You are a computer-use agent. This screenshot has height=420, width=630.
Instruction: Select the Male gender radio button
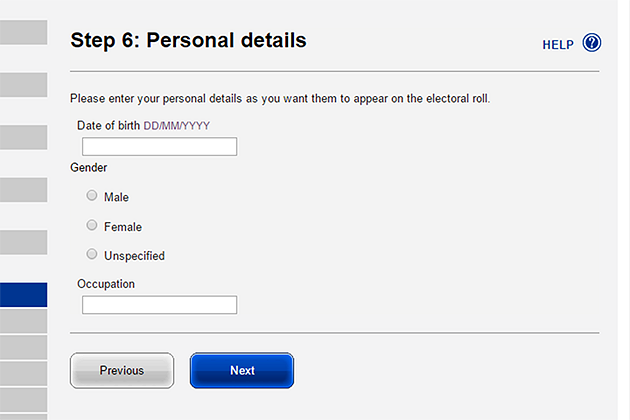(x=92, y=195)
